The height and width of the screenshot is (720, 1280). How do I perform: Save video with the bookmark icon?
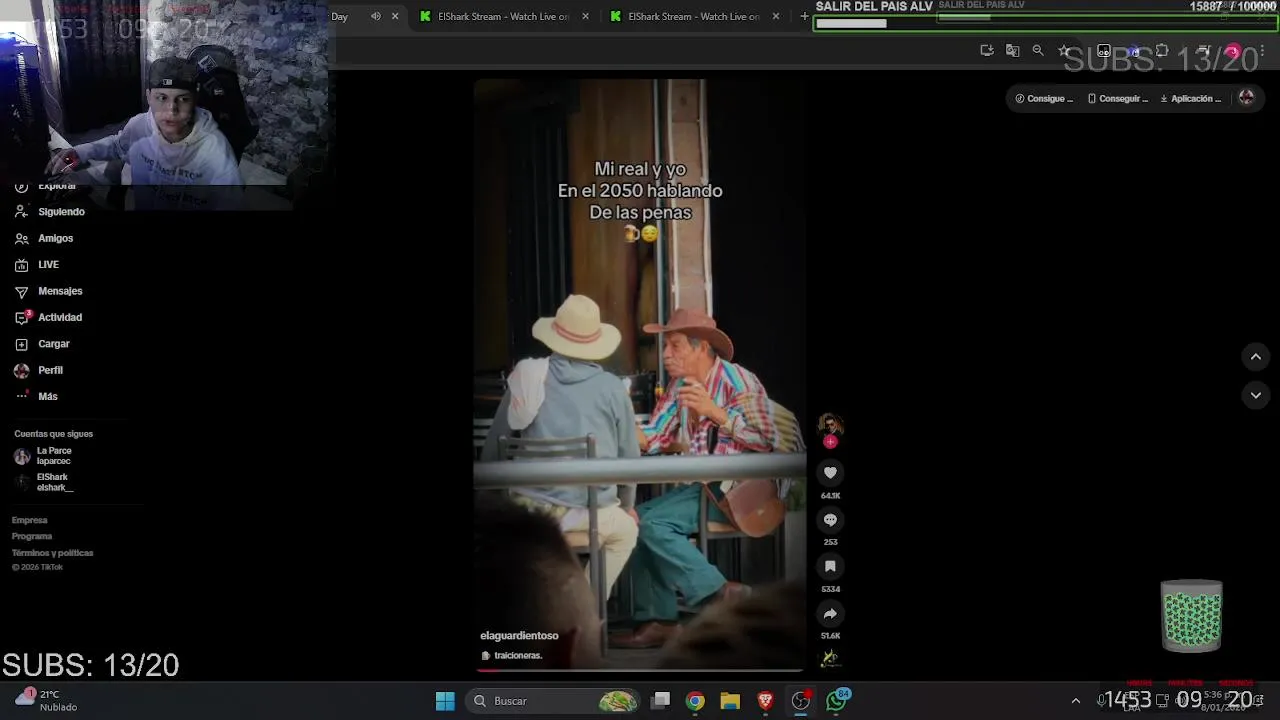pos(830,567)
